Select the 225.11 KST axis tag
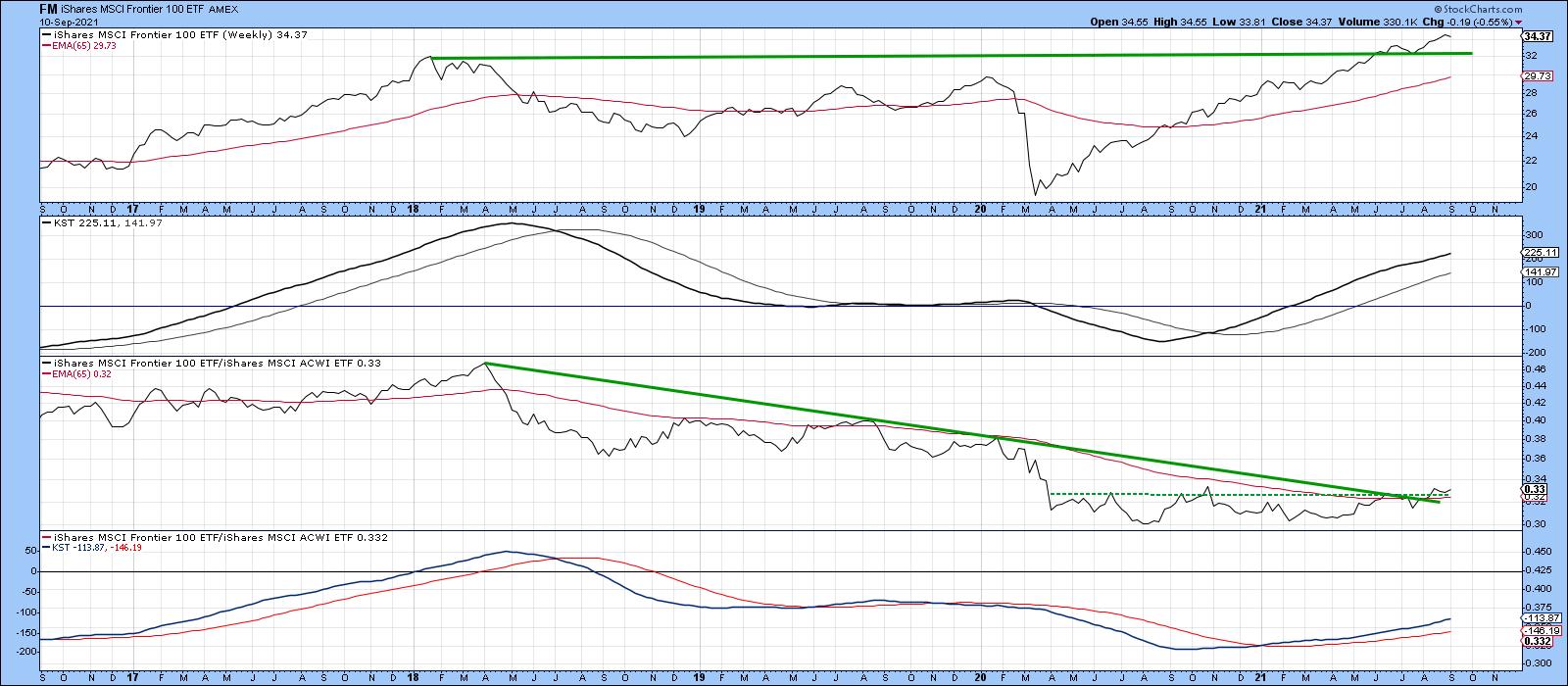1568x686 pixels. pos(1535,251)
